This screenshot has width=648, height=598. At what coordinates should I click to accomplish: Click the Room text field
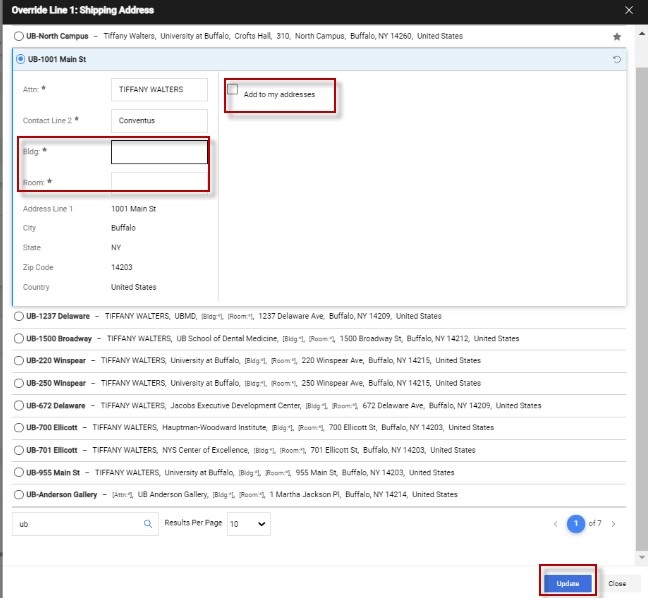point(159,182)
